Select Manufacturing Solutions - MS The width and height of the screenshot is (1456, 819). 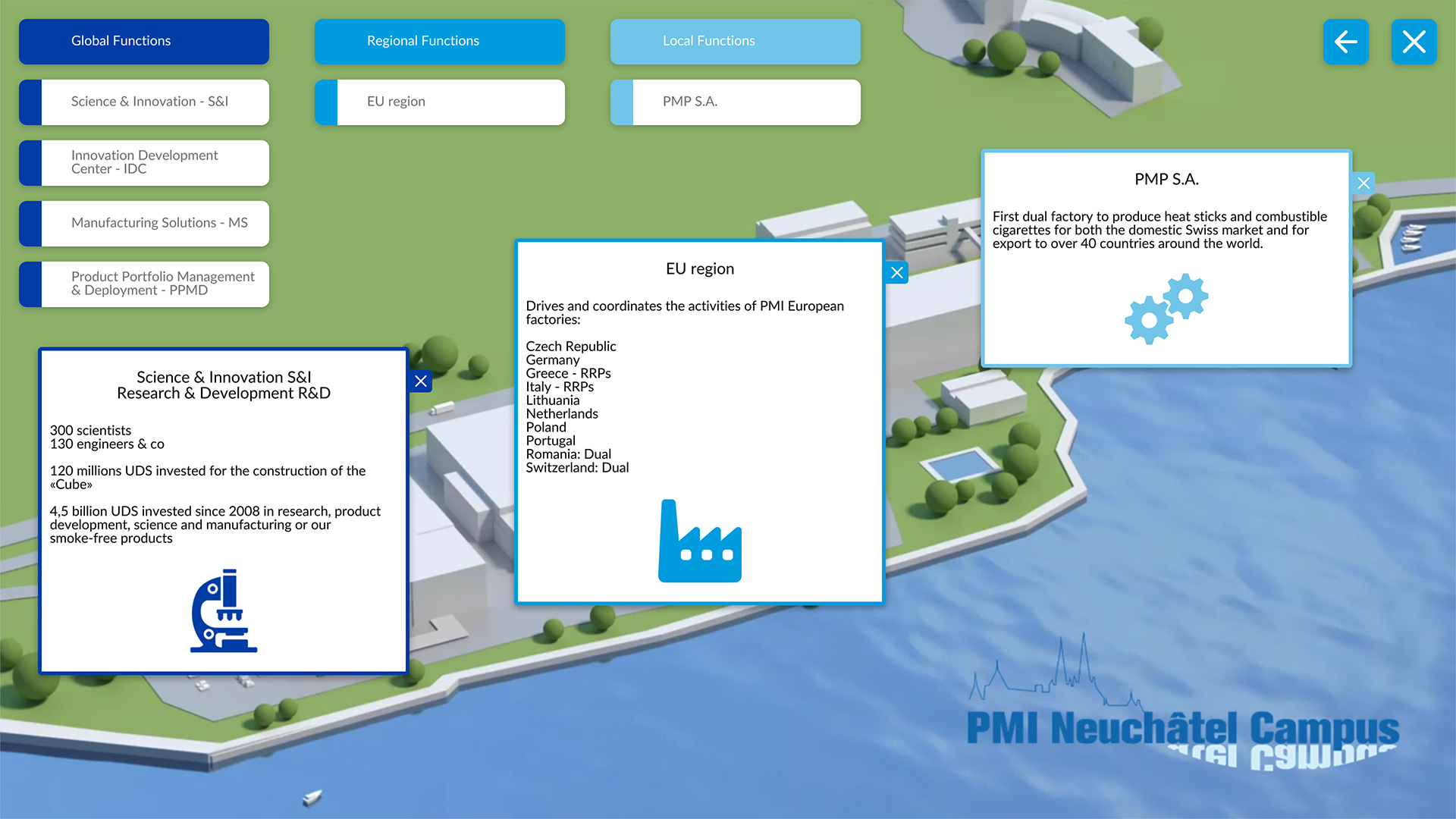[x=144, y=224]
